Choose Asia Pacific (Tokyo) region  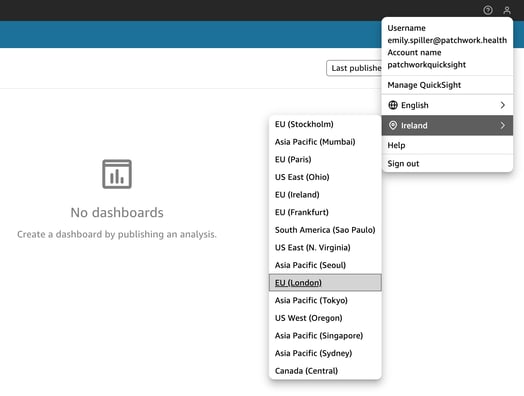coord(325,300)
